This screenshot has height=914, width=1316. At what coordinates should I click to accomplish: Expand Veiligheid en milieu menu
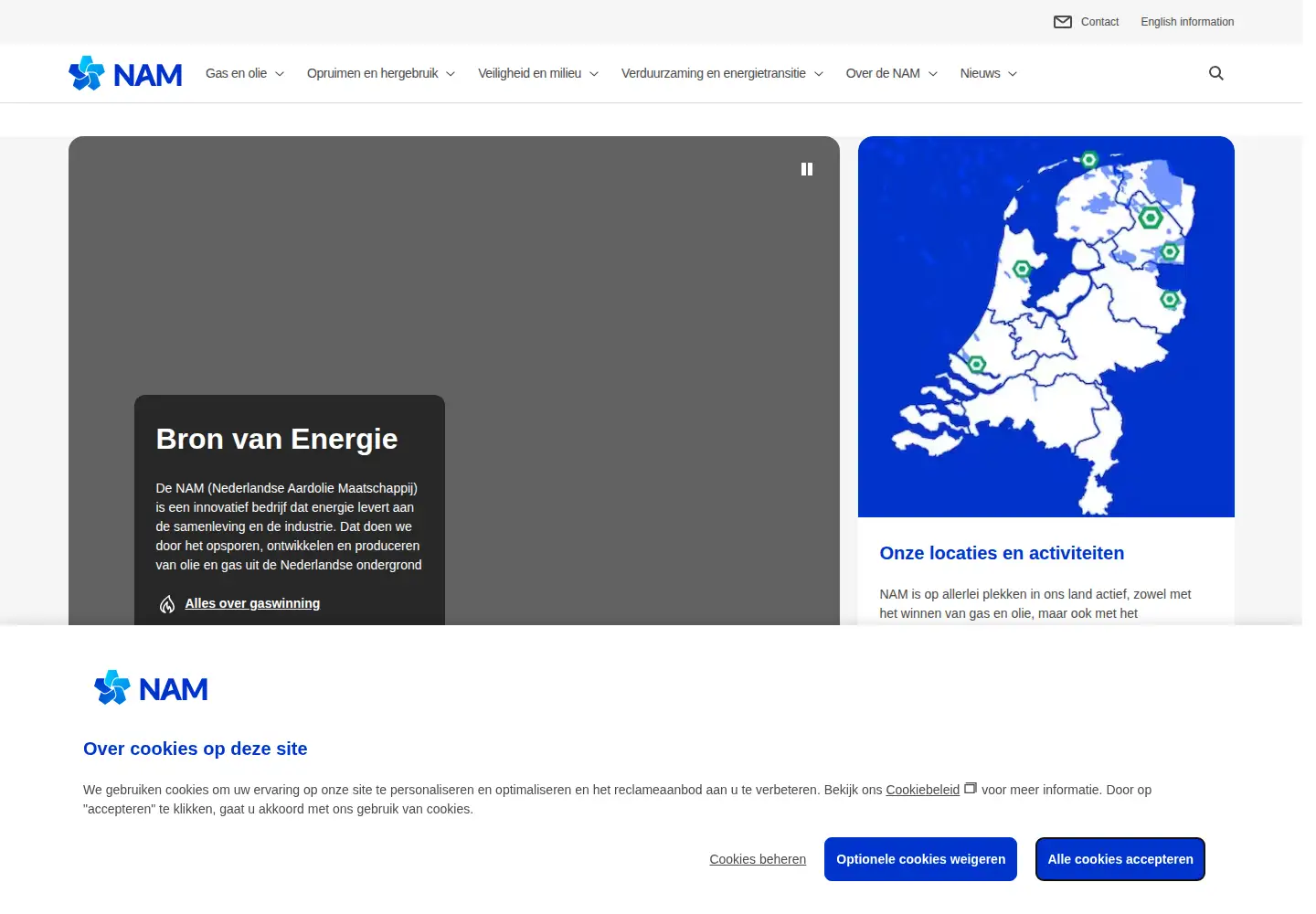pos(538,73)
